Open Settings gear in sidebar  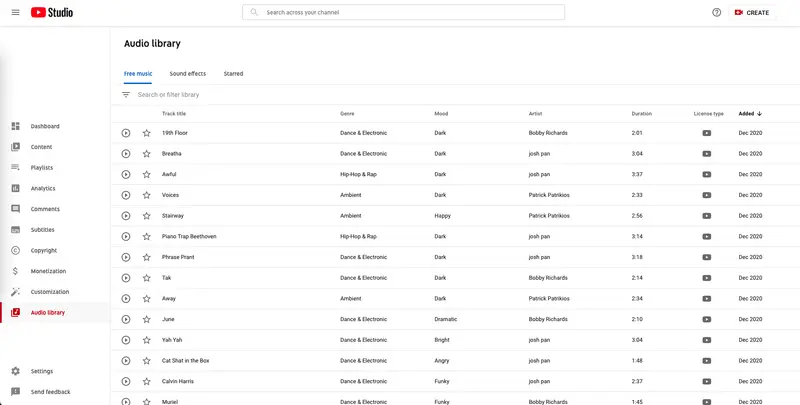[15, 371]
